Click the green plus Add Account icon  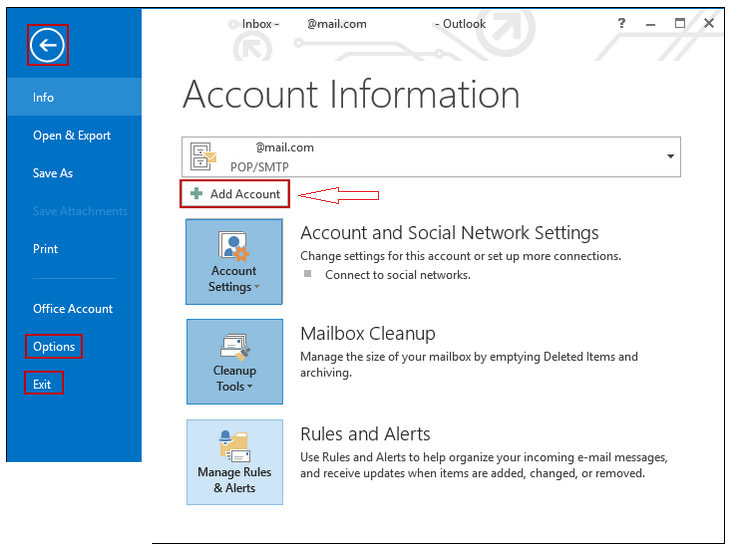pyautogui.click(x=196, y=194)
